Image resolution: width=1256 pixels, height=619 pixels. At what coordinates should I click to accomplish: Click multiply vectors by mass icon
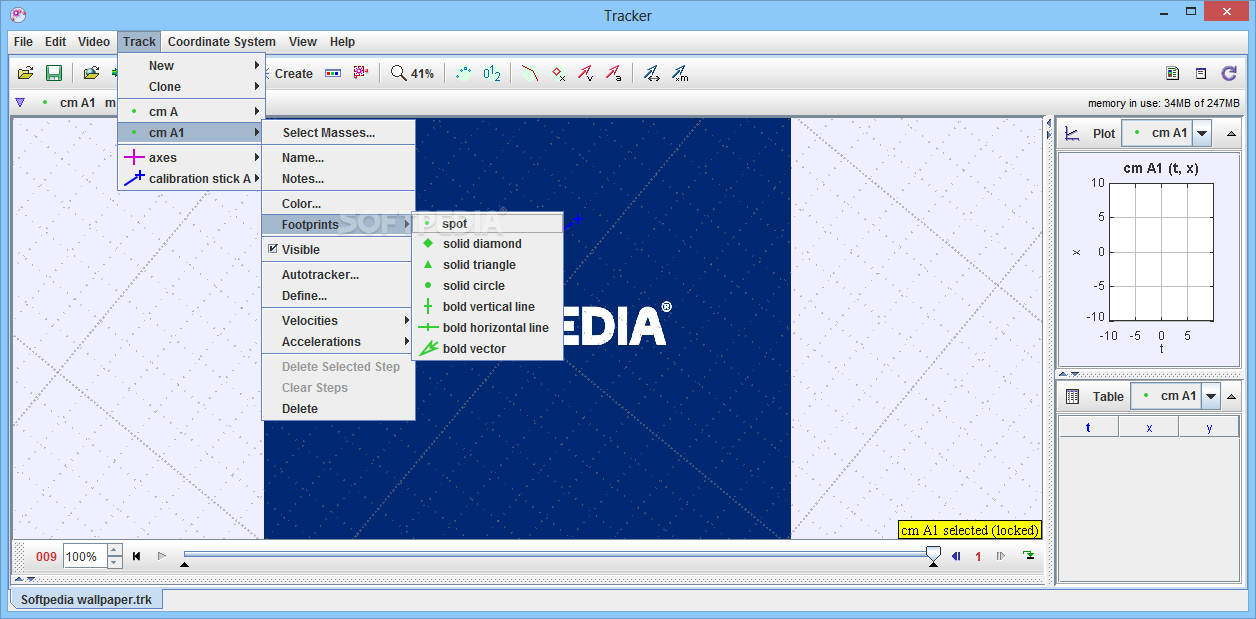pos(680,73)
